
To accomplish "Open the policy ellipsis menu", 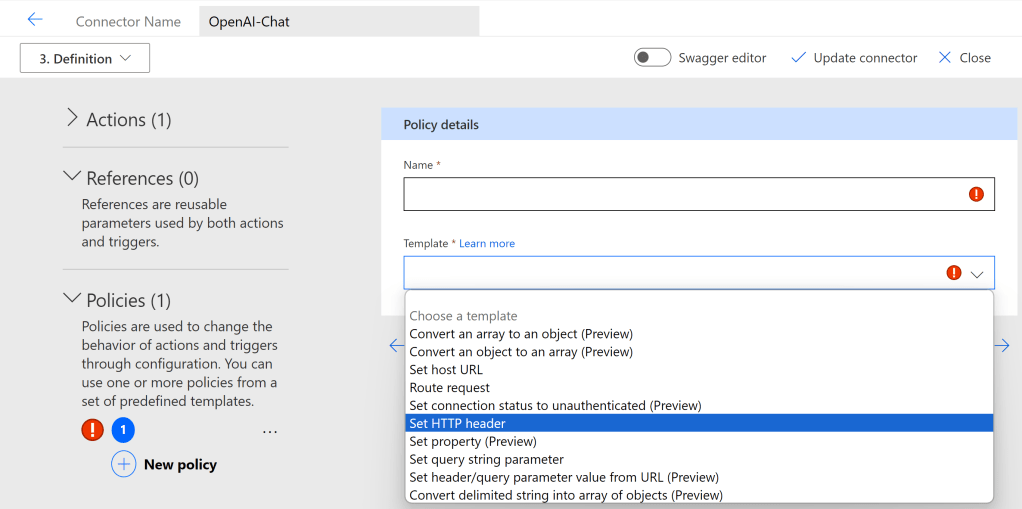I will tap(269, 431).
